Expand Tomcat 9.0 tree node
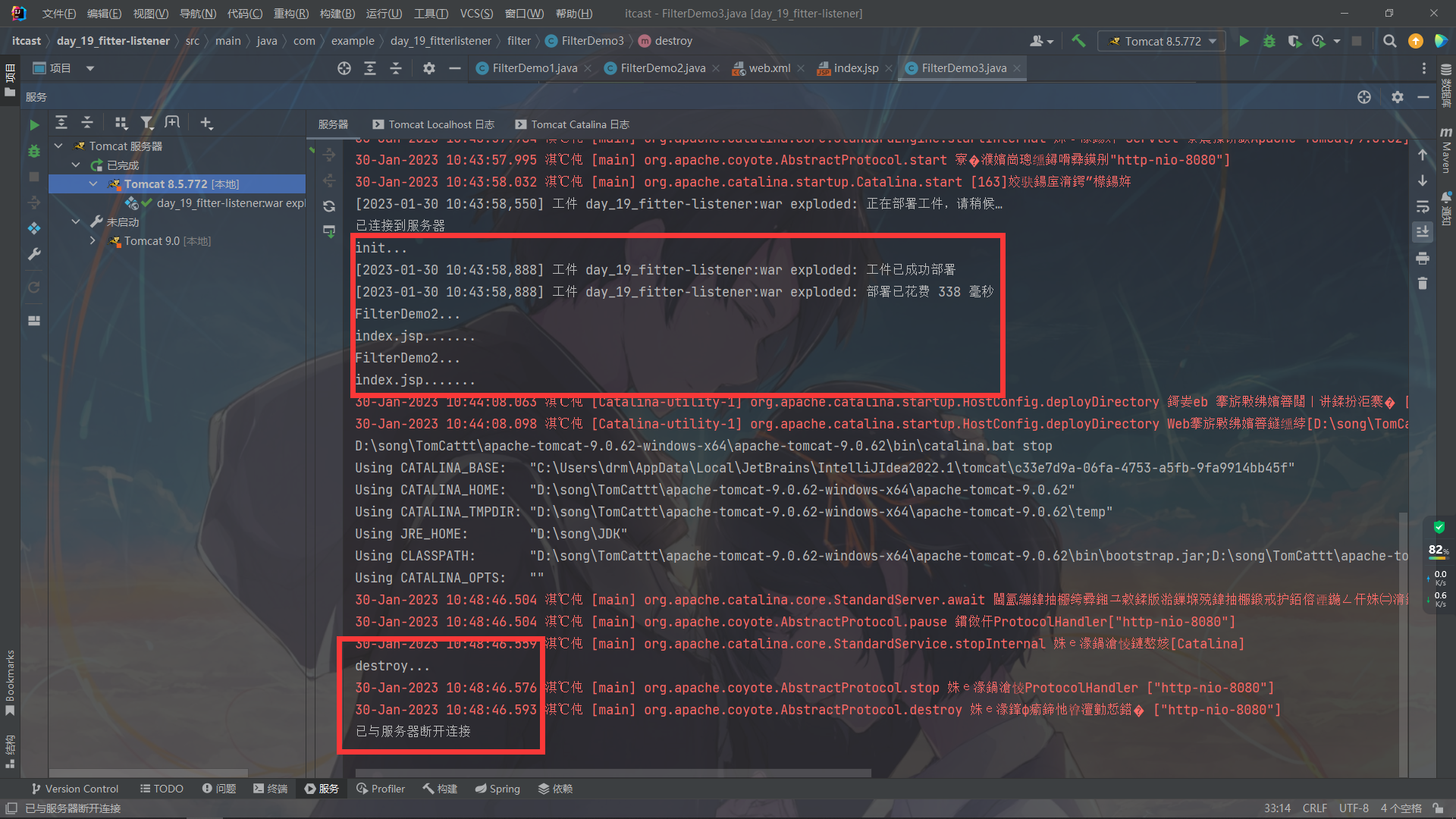The image size is (1456, 819). 93,241
